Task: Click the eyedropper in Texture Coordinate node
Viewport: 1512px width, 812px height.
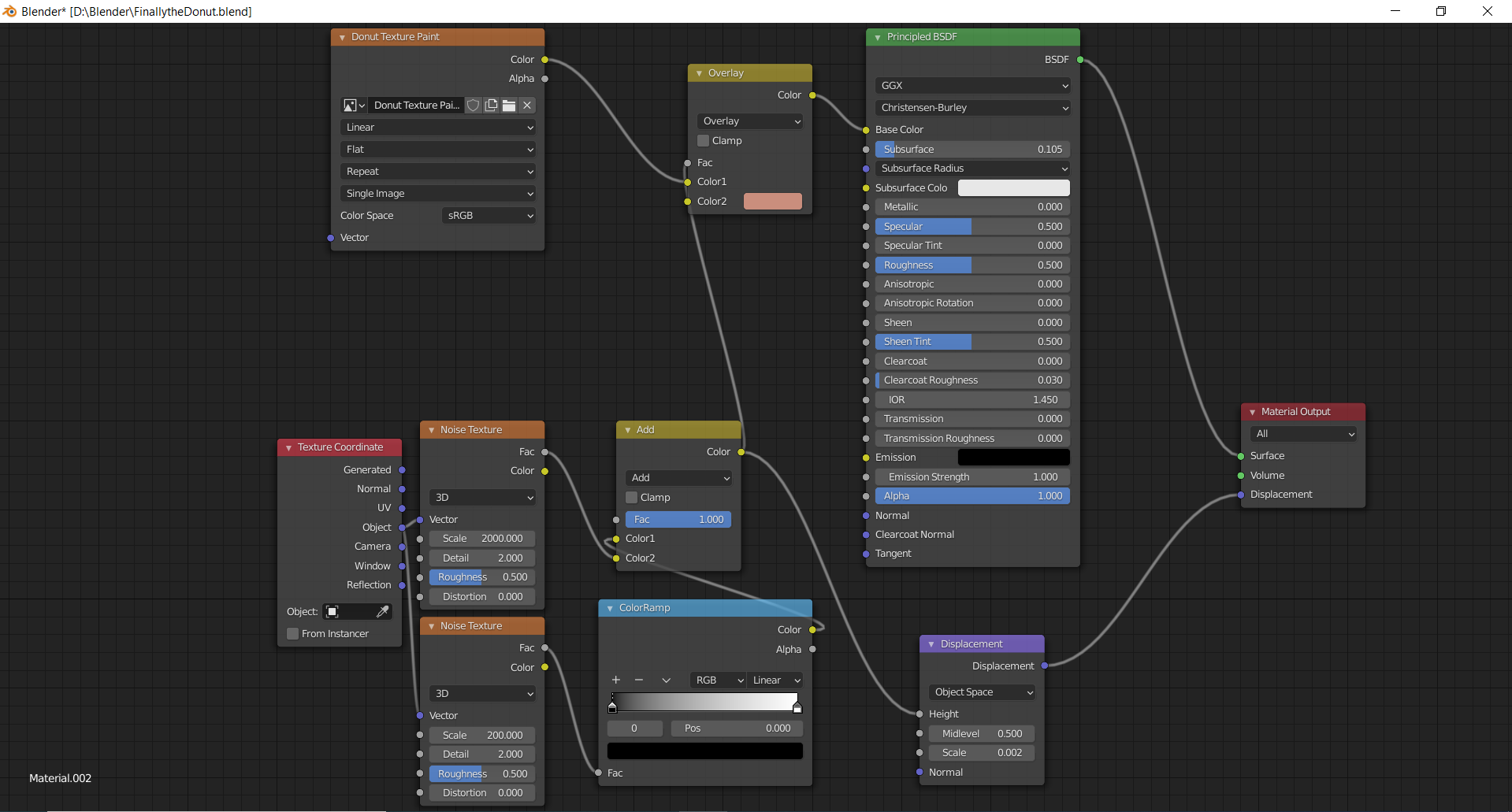Action: (382, 612)
